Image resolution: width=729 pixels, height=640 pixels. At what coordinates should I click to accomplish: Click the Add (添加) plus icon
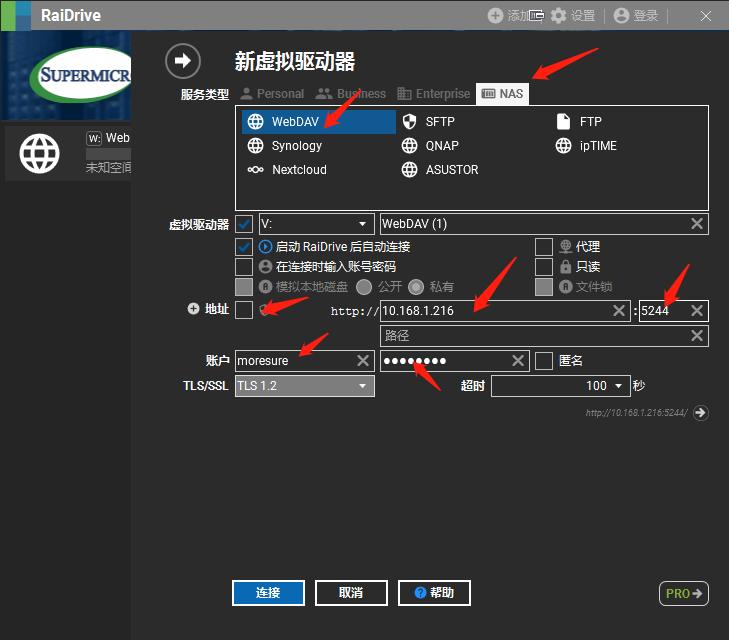tap(495, 16)
